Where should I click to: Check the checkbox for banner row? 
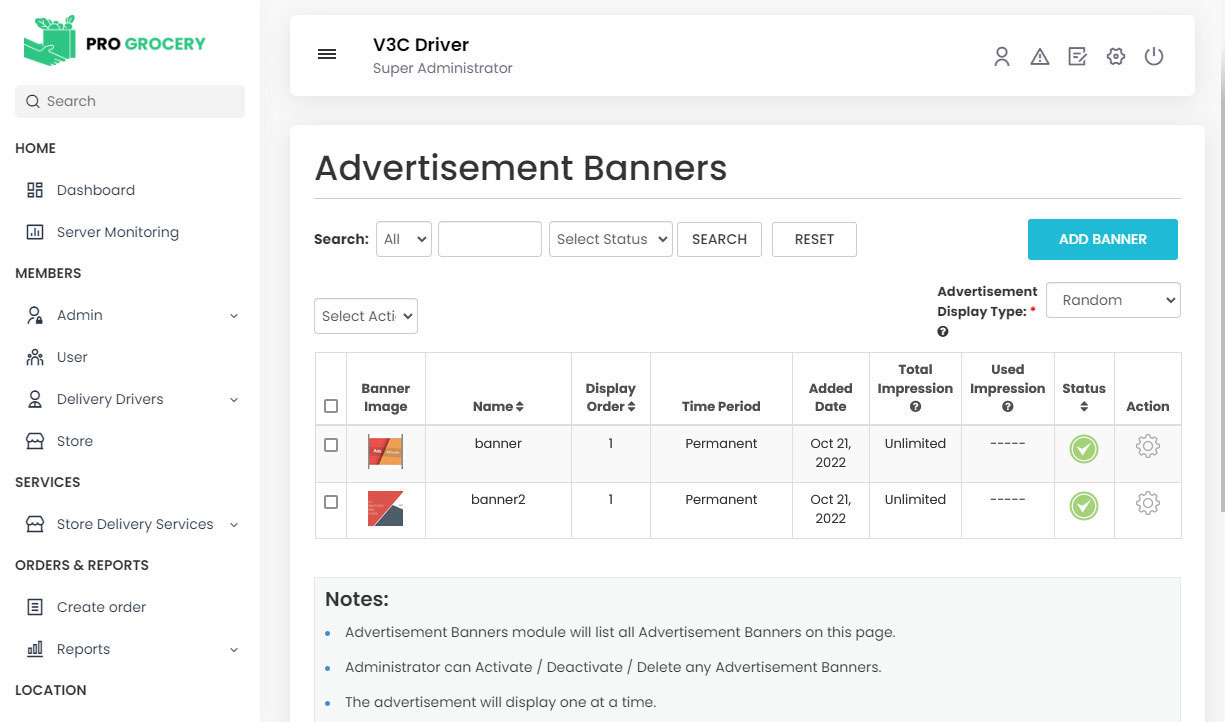[331, 445]
